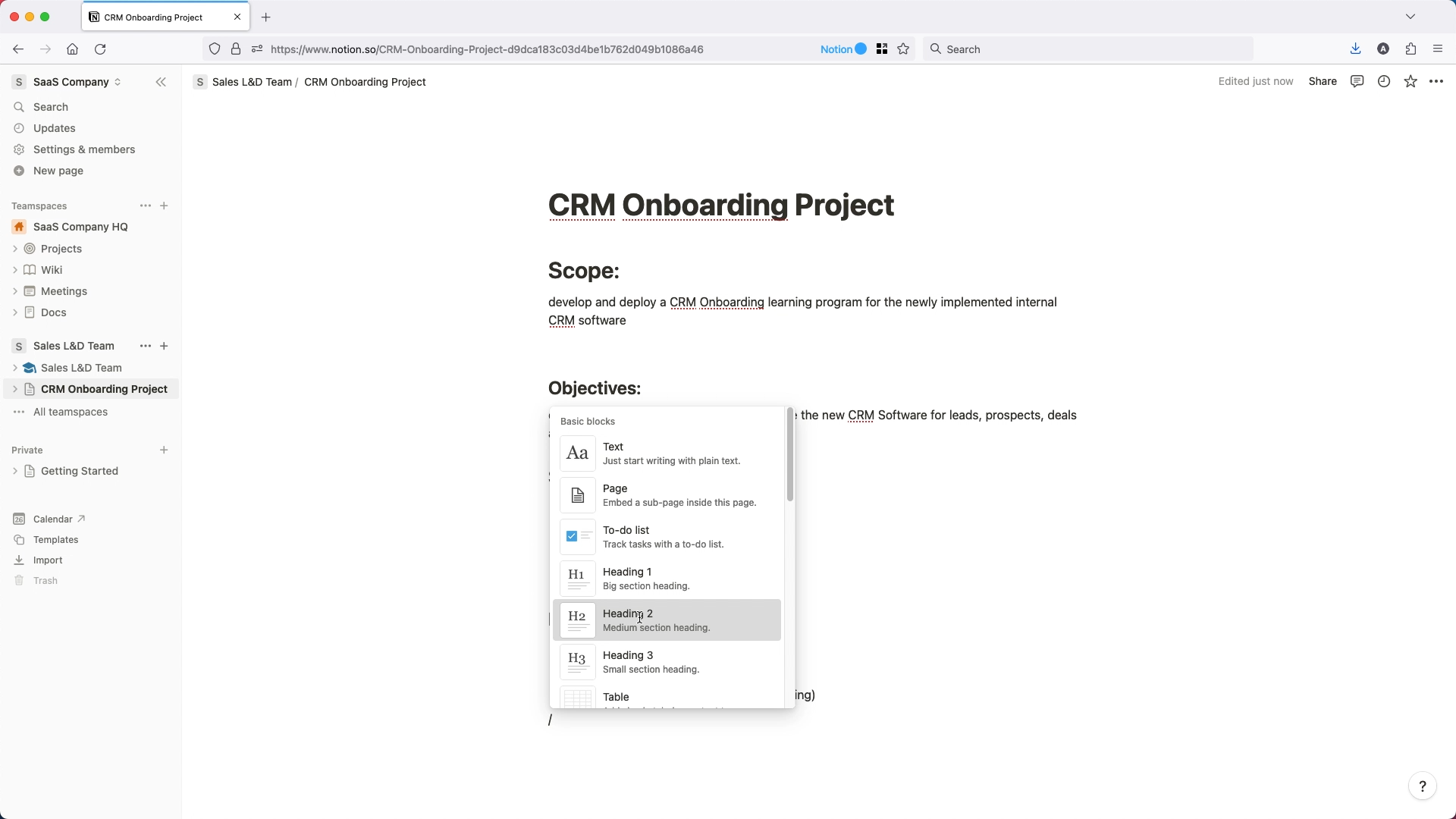
Task: Expand the Projects tree item
Action: 15,249
